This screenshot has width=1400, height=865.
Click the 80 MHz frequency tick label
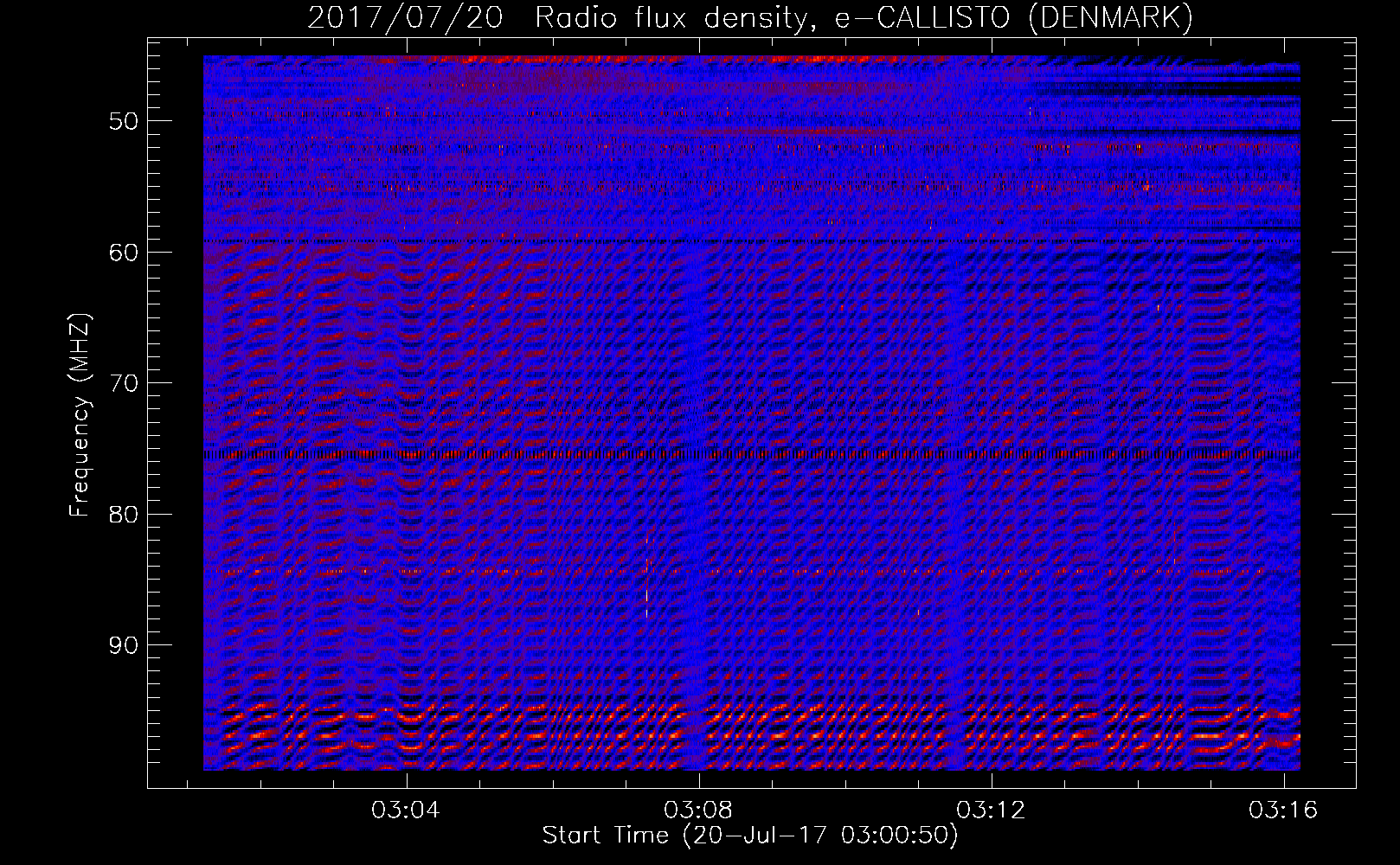124,515
